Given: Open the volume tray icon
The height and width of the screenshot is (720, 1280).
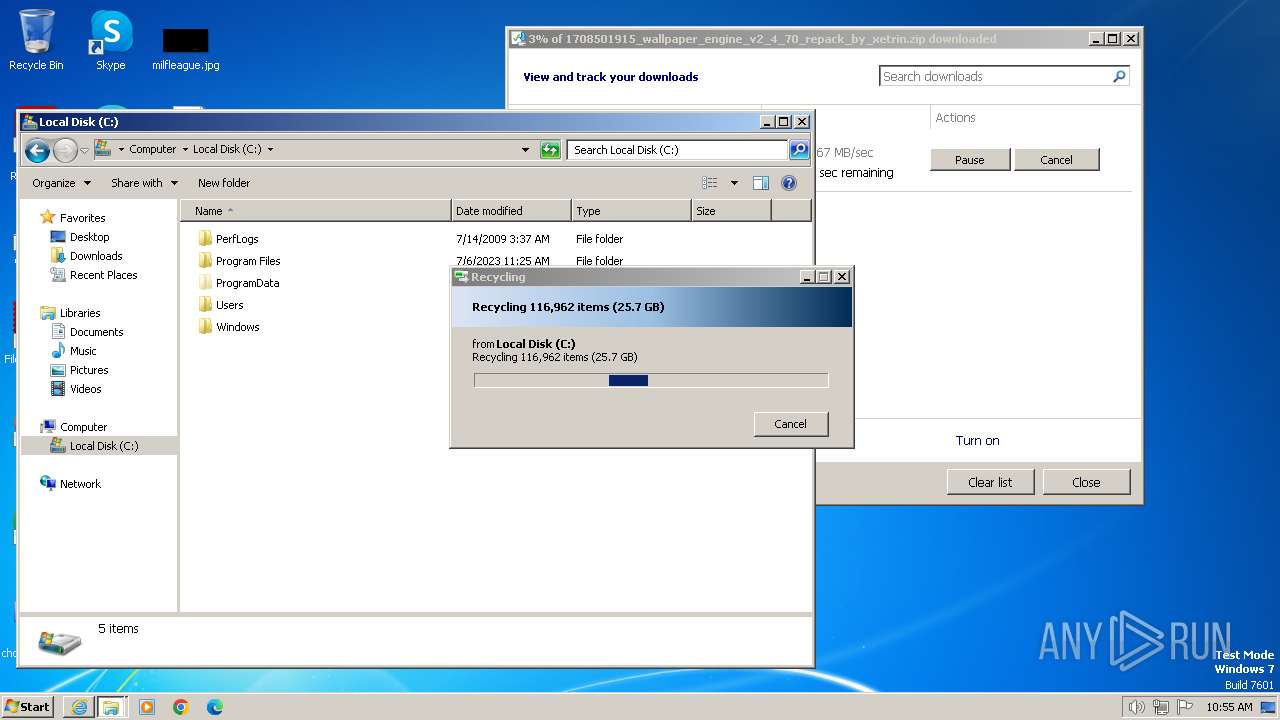Looking at the screenshot, I should coord(1136,707).
